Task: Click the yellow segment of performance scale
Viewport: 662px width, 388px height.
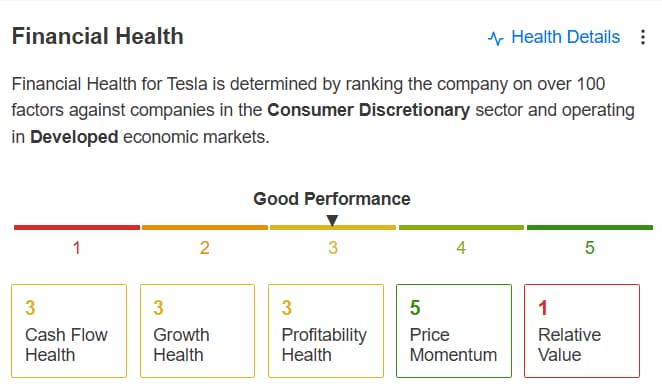Action: pos(333,228)
